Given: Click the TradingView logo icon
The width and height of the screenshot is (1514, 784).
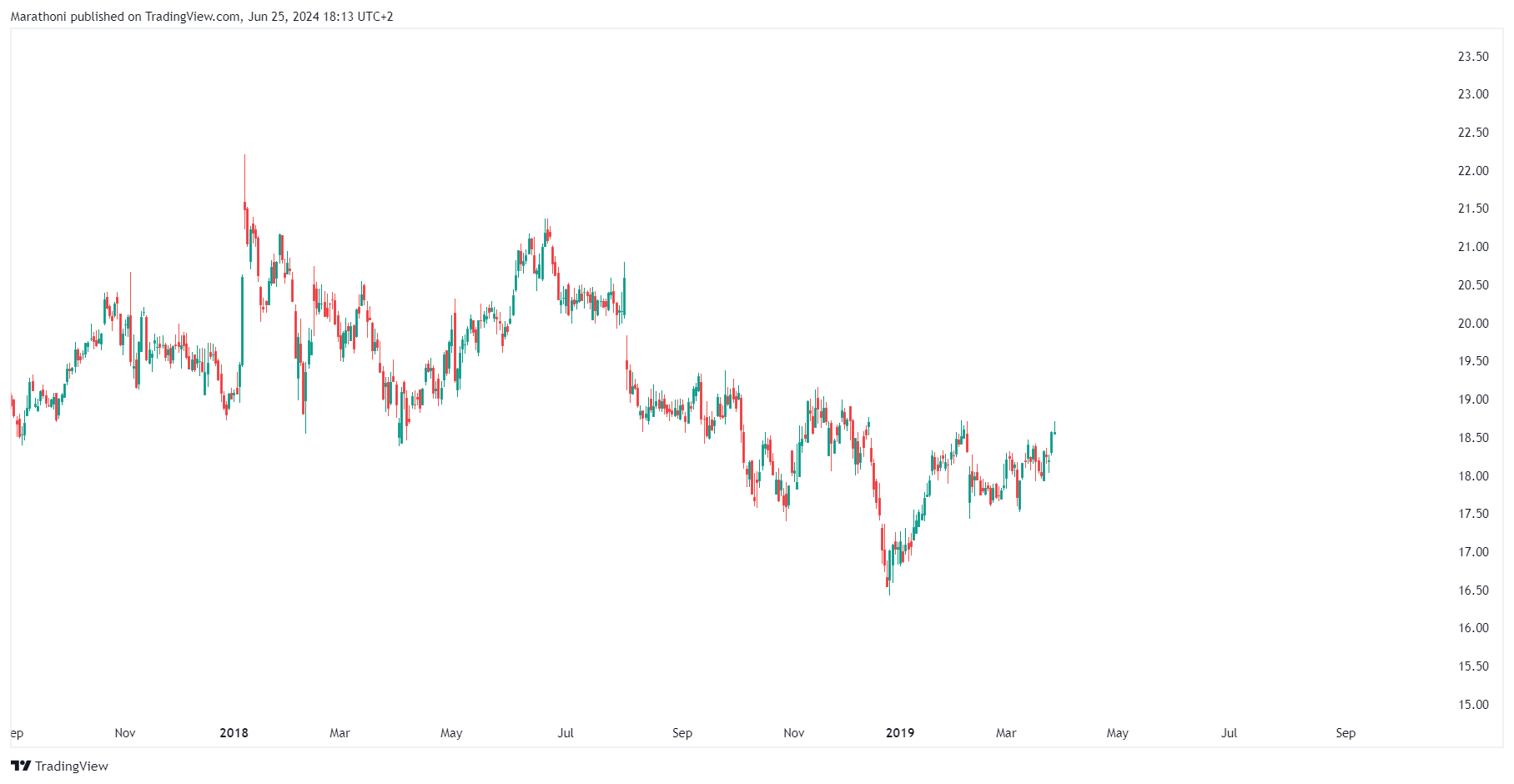Looking at the screenshot, I should (21, 766).
